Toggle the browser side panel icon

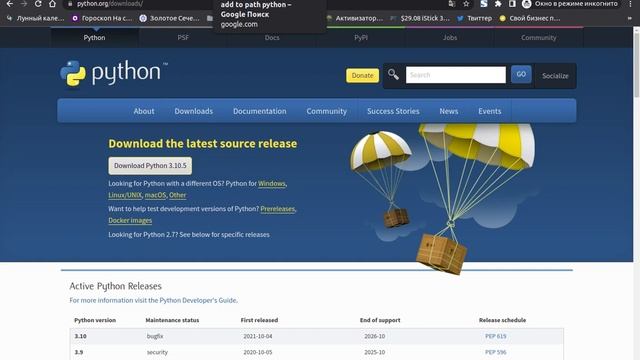click(x=512, y=4)
